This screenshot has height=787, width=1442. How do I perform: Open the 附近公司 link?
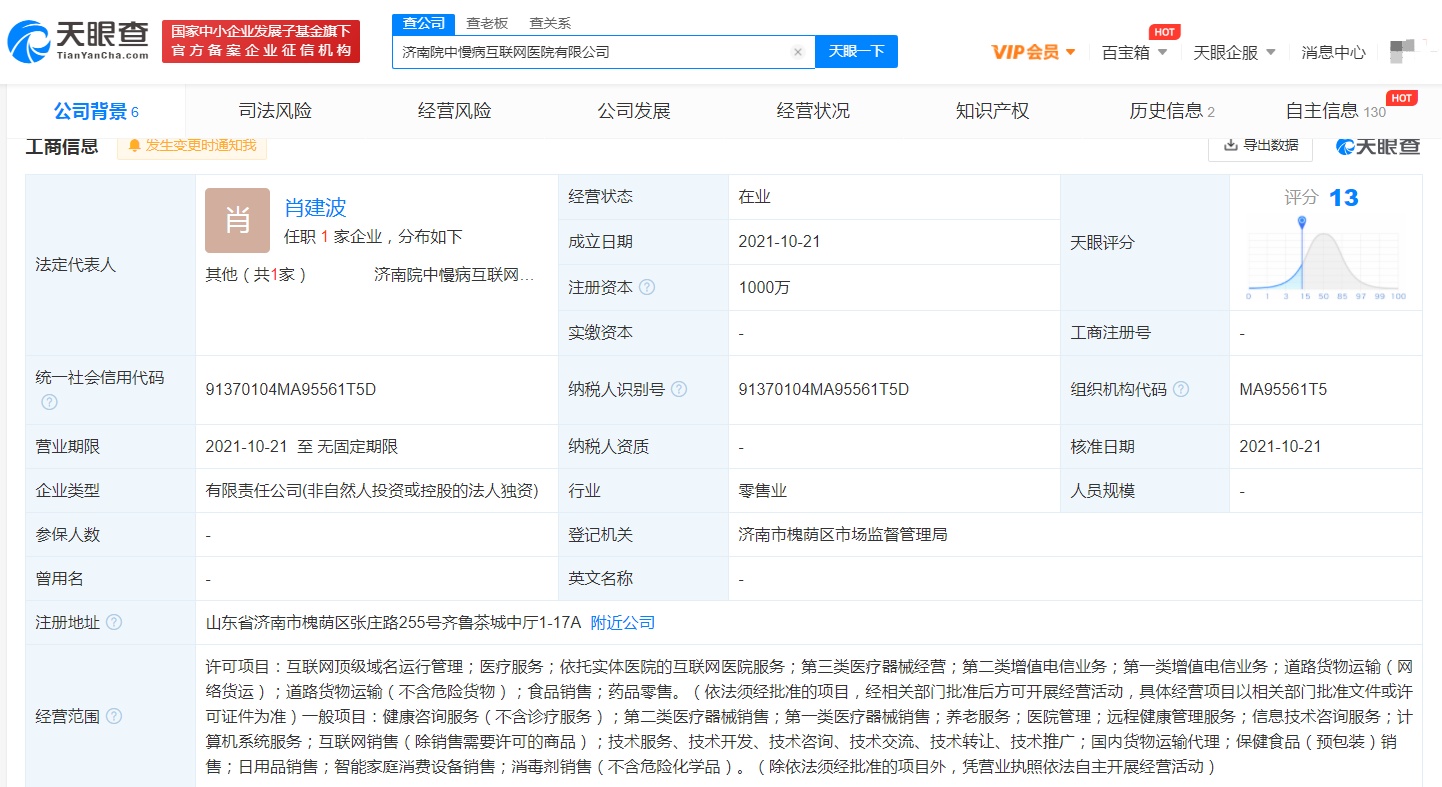click(622, 622)
